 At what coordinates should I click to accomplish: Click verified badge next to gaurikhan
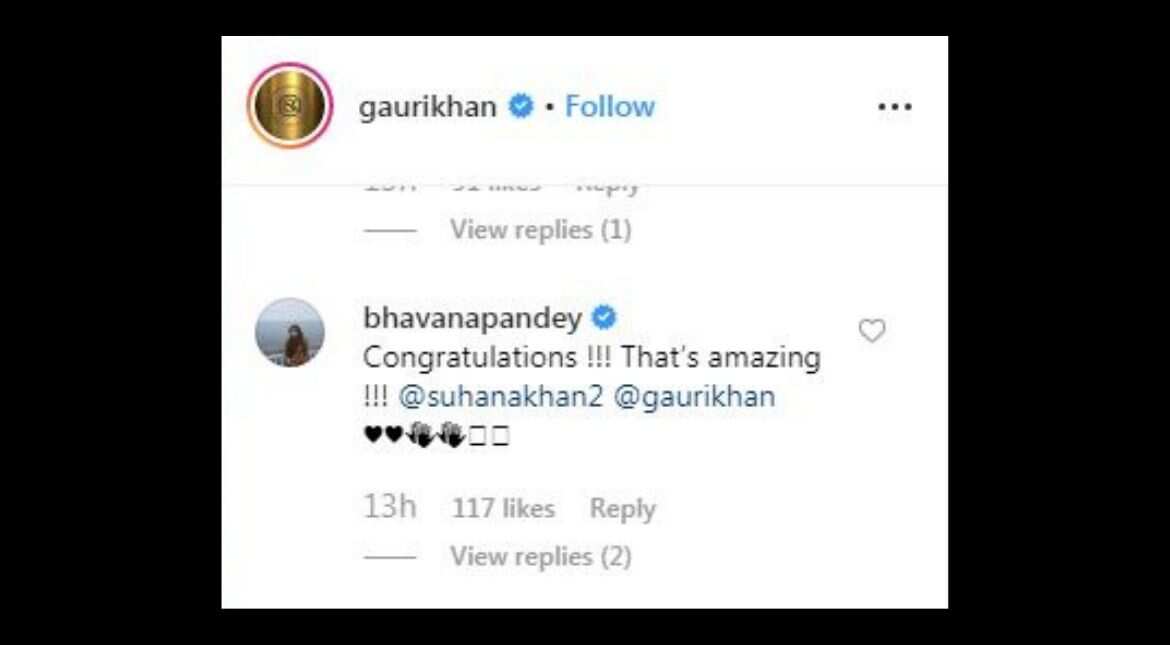click(x=521, y=107)
